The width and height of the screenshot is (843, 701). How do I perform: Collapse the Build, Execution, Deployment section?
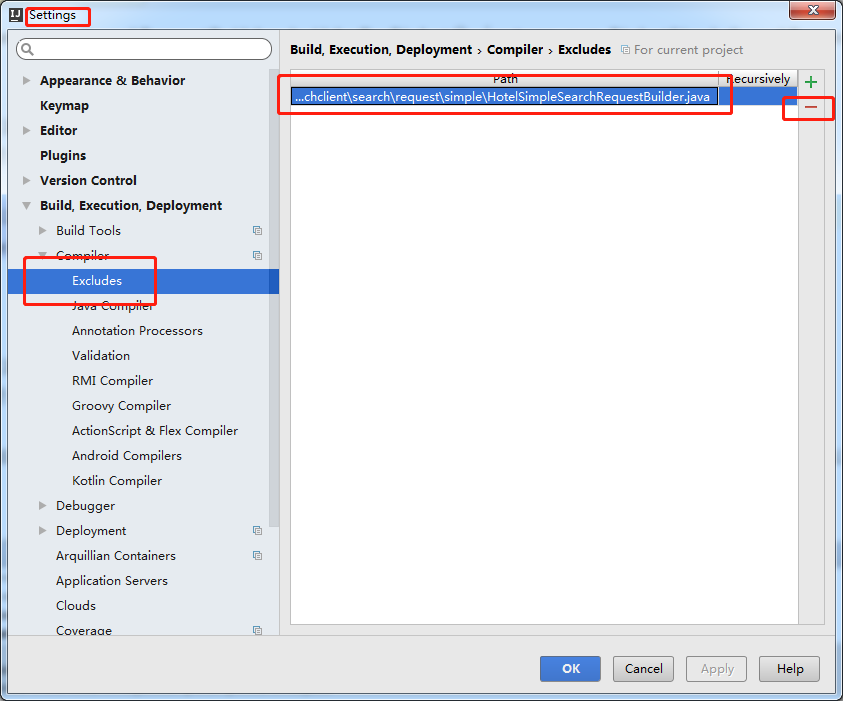[25, 205]
